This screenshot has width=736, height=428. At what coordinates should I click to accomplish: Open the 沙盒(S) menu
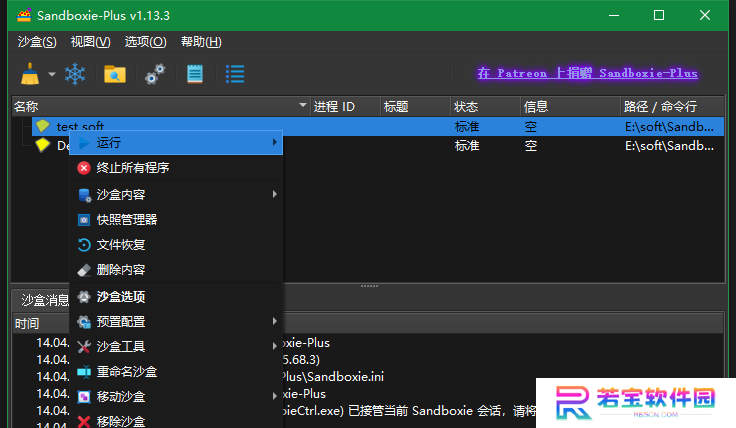(37, 42)
